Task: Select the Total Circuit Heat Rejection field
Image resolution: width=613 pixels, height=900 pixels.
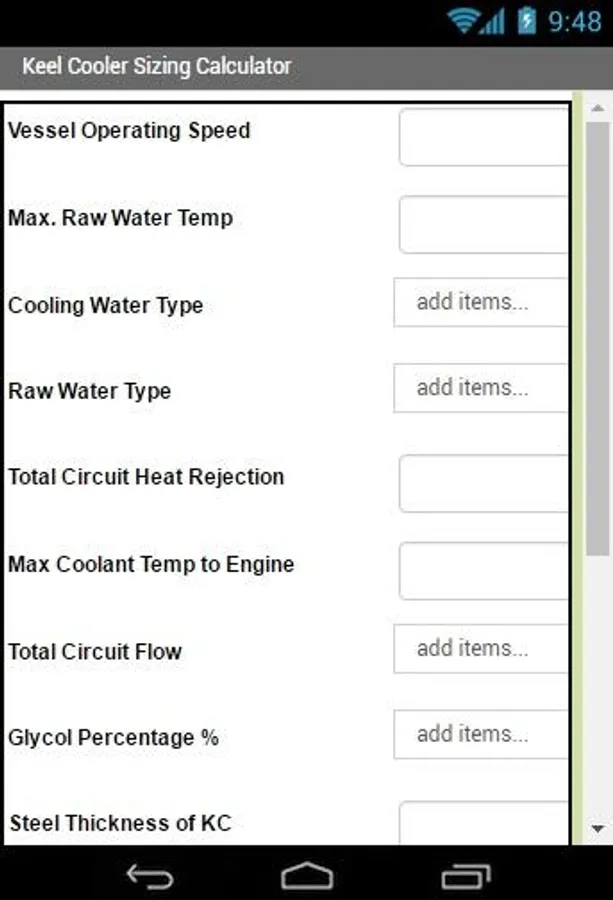Action: pyautogui.click(x=484, y=483)
